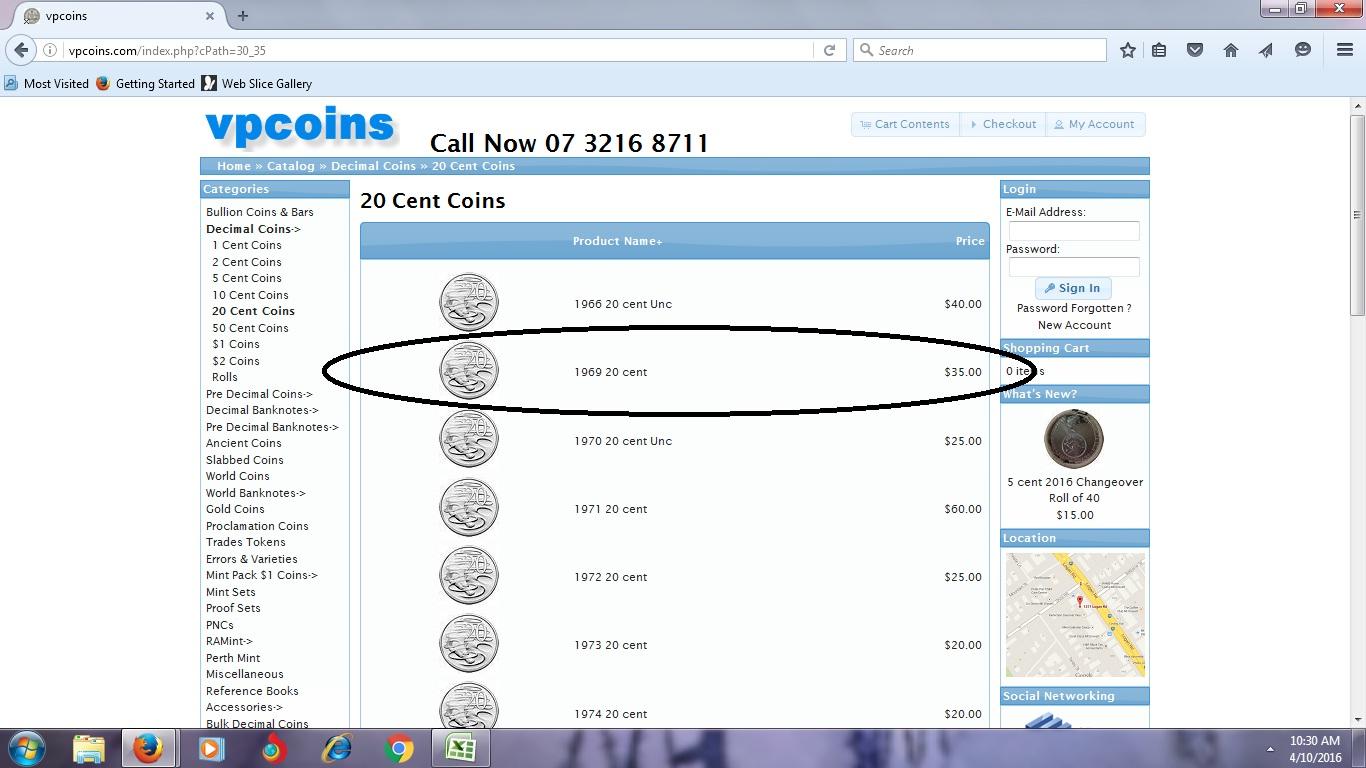Go to the Firefox home page icon
Viewport: 1366px width, 768px height.
[1231, 50]
